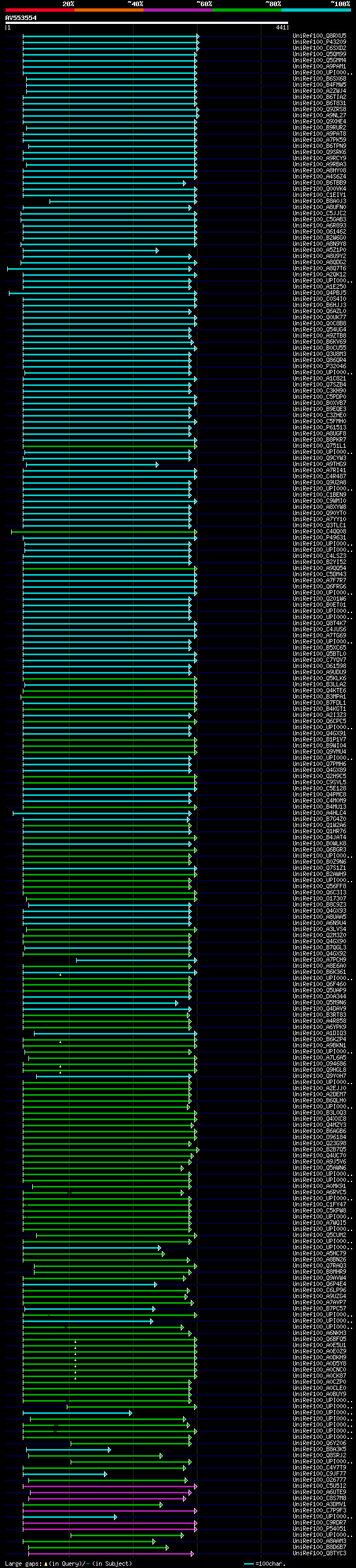Select hit label UniRef100_A2ZWJ4
Screen dimensions: 356x1568
pyautogui.click(x=319, y=91)
